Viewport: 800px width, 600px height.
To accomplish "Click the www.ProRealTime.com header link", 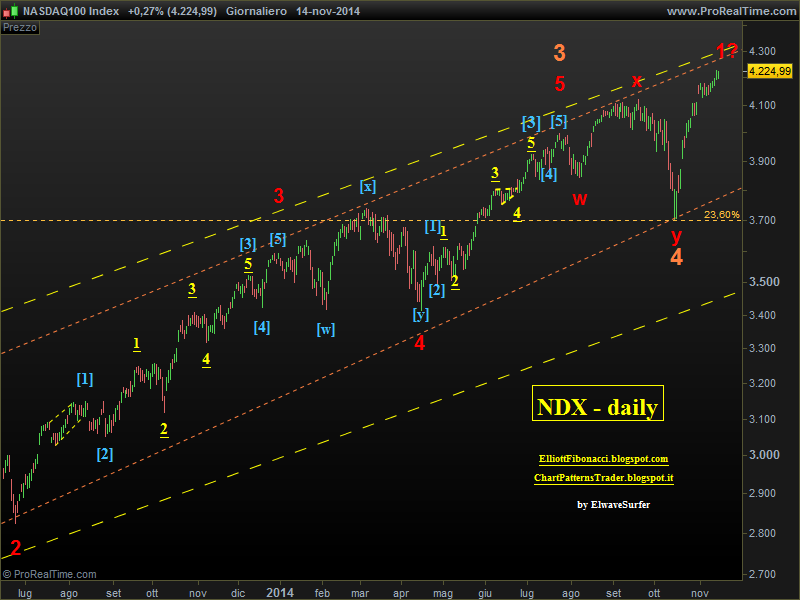I will point(732,11).
